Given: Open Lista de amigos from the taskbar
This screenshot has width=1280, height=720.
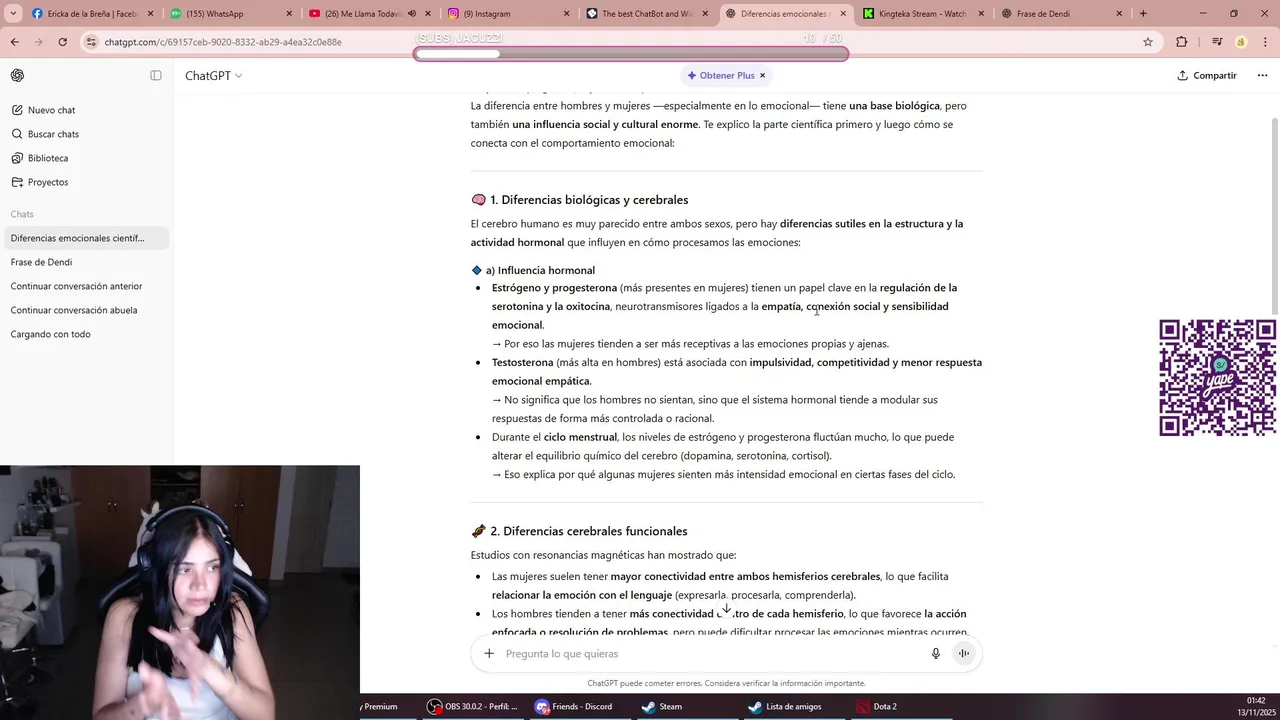Looking at the screenshot, I should [785, 707].
